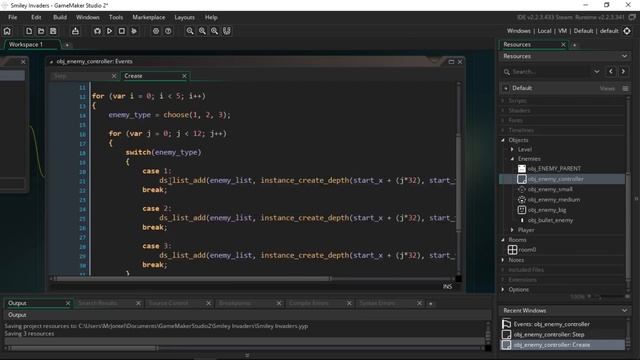
Task: Open Game Options gear icon
Action: tap(156, 31)
